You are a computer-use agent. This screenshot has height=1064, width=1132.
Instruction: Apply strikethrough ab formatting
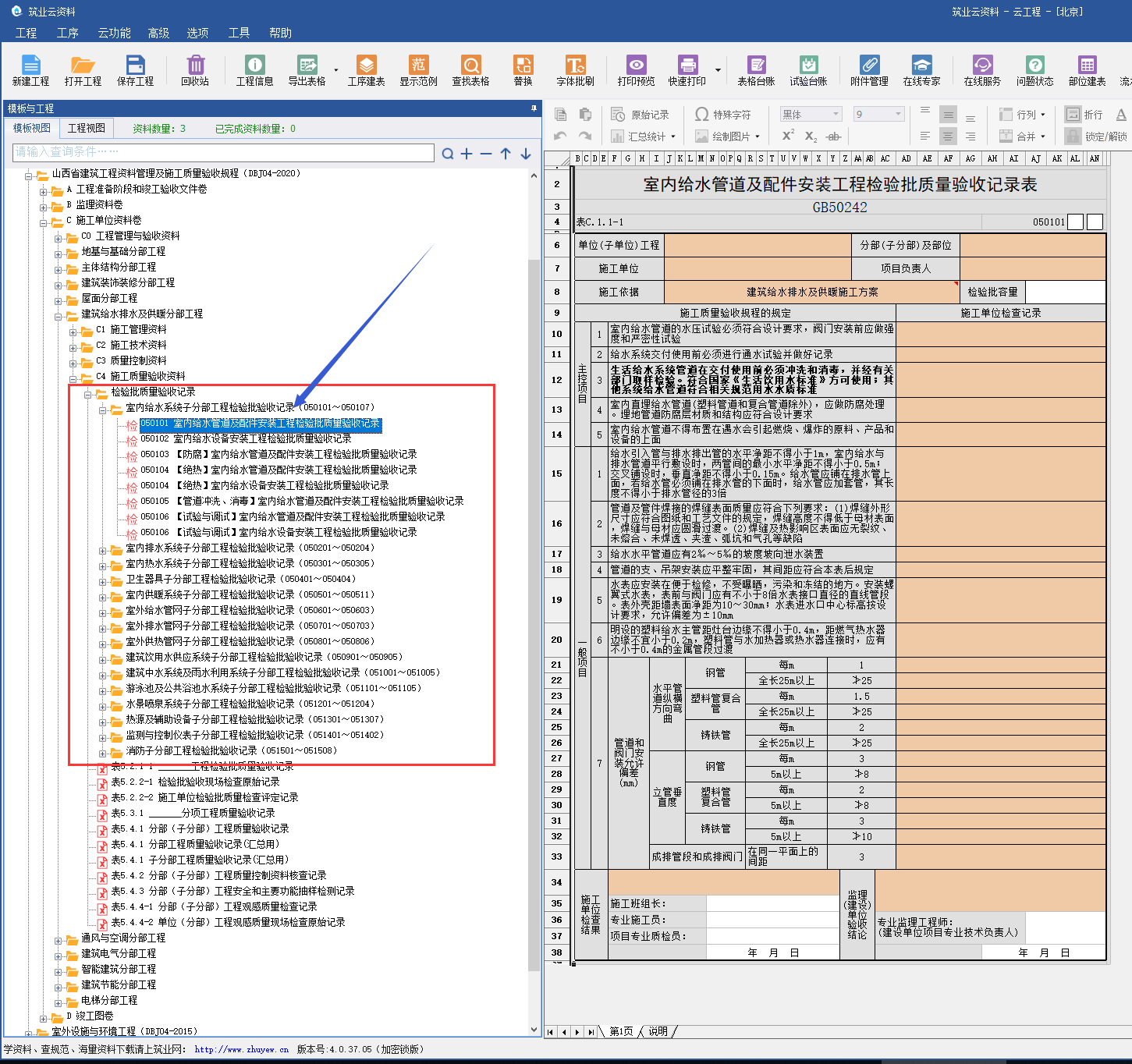pos(833,136)
